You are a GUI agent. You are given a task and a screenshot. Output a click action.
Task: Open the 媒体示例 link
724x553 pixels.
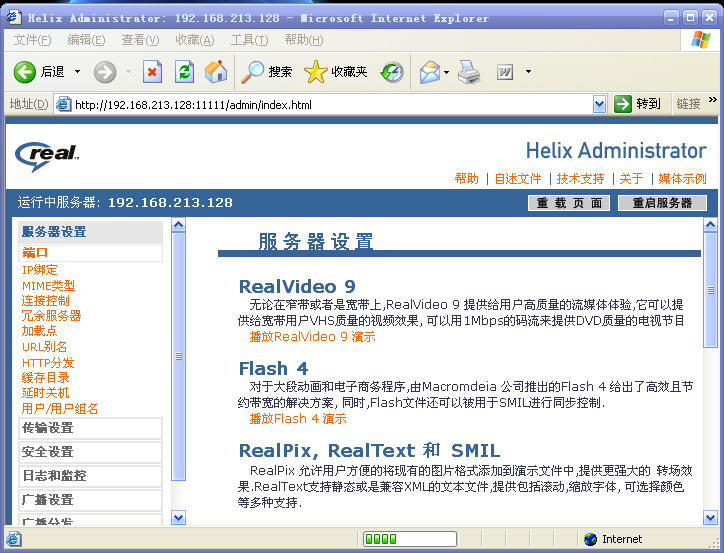[682, 179]
